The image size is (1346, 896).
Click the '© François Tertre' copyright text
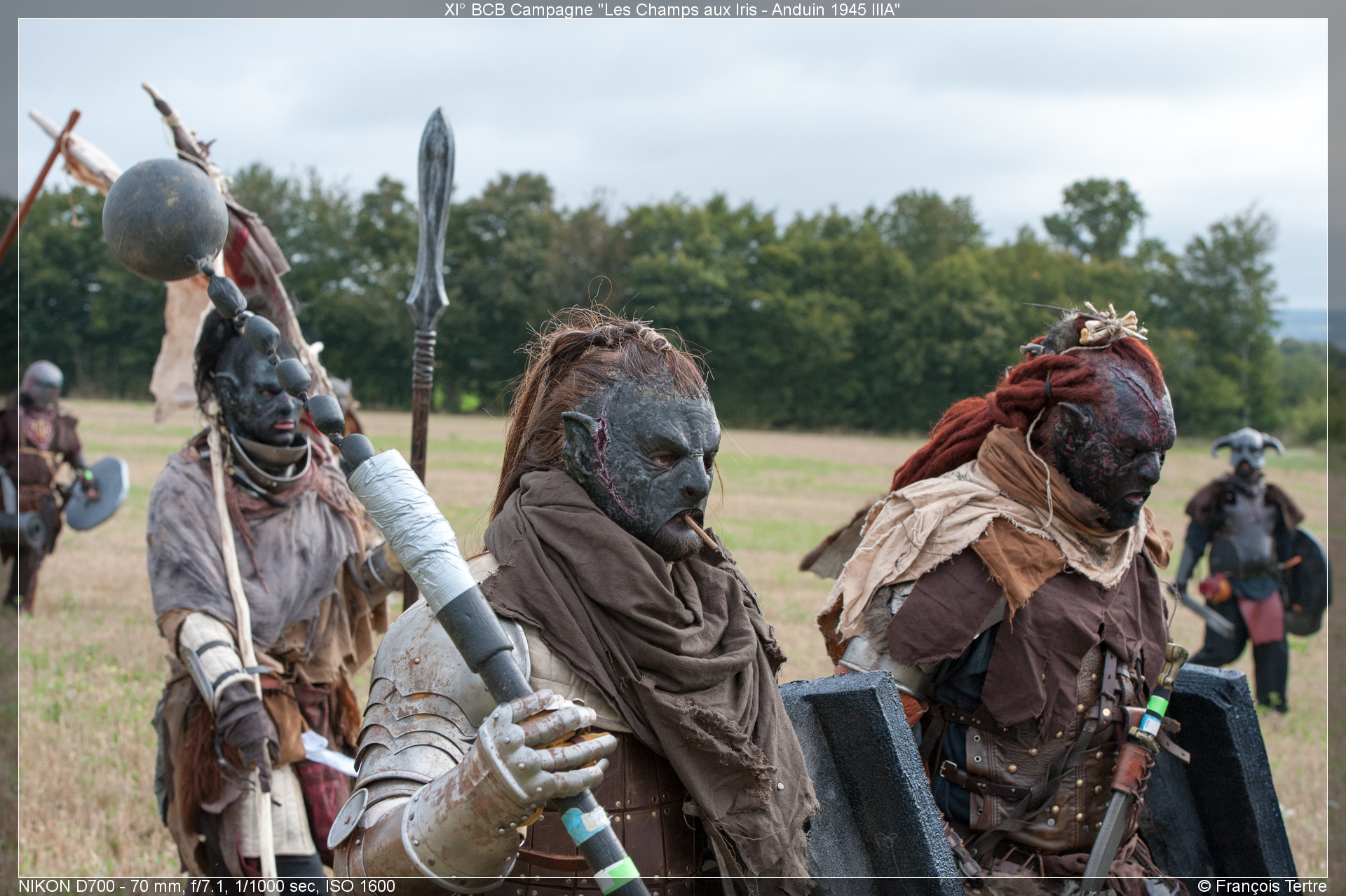click(x=1262, y=886)
